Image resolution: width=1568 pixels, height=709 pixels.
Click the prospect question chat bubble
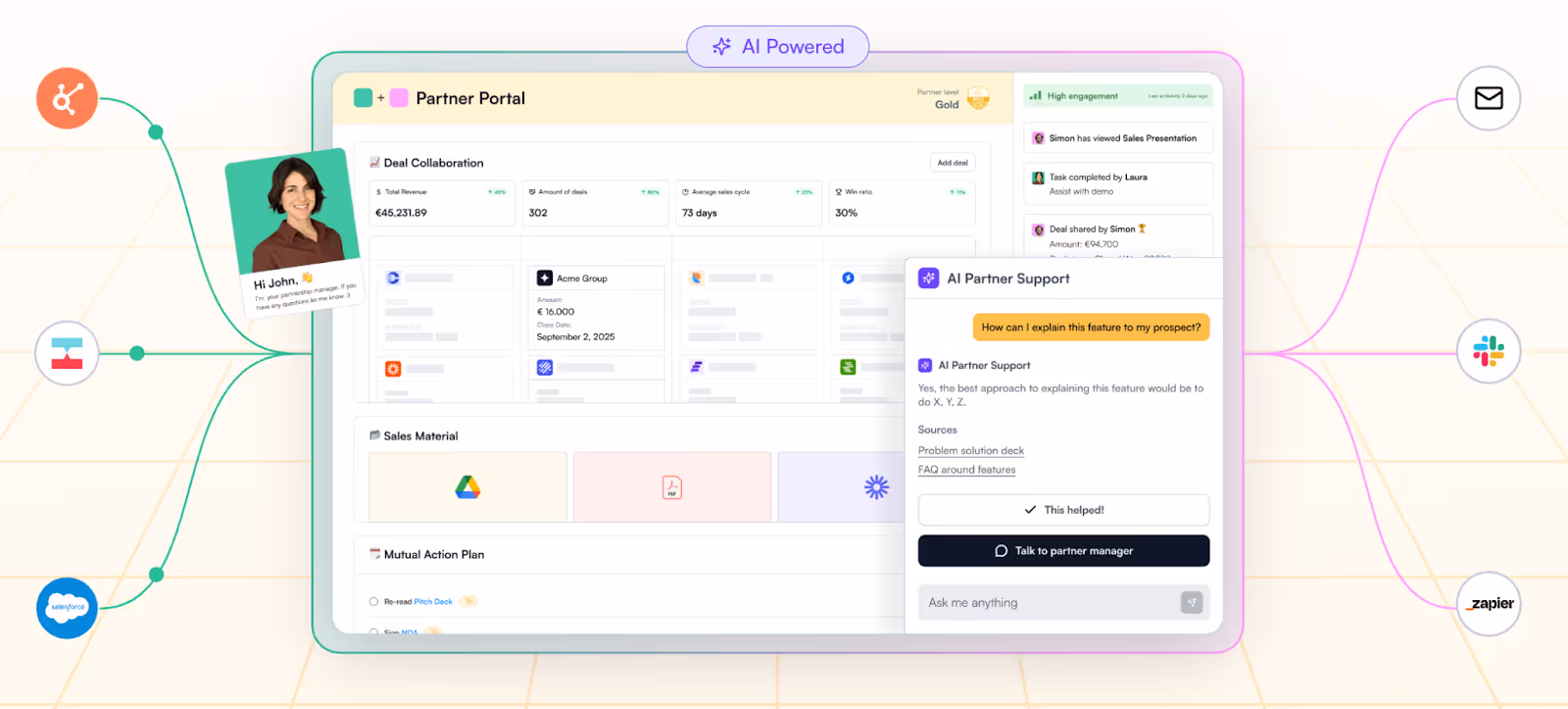coord(1091,328)
